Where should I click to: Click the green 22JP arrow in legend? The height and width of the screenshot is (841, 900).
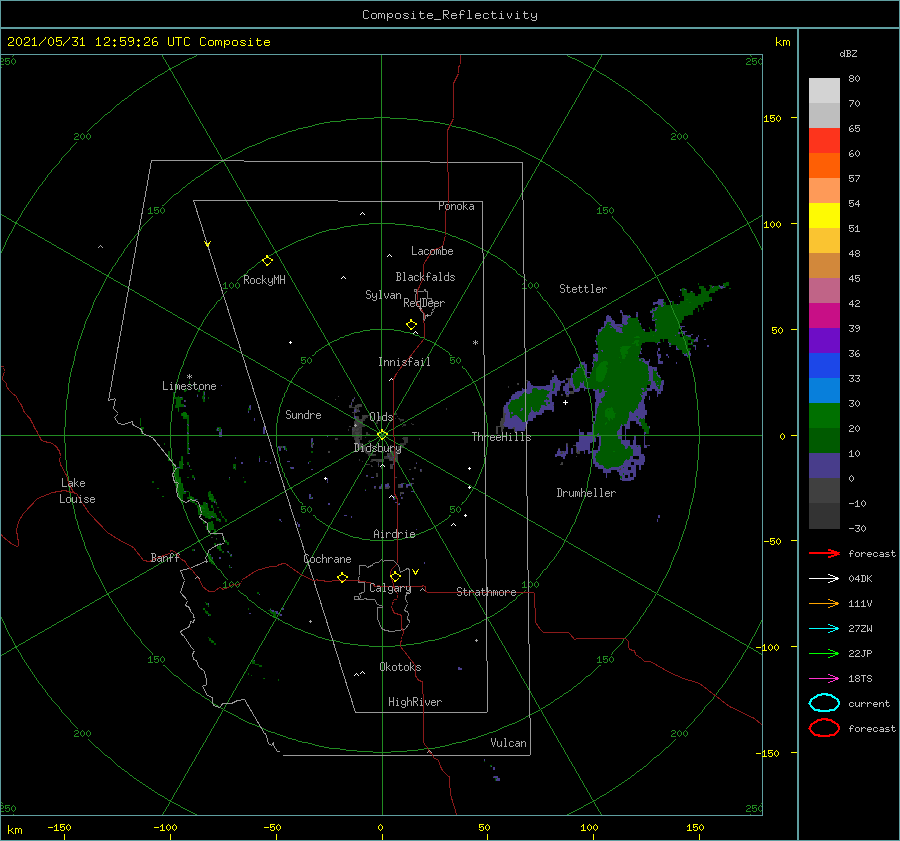[824, 653]
